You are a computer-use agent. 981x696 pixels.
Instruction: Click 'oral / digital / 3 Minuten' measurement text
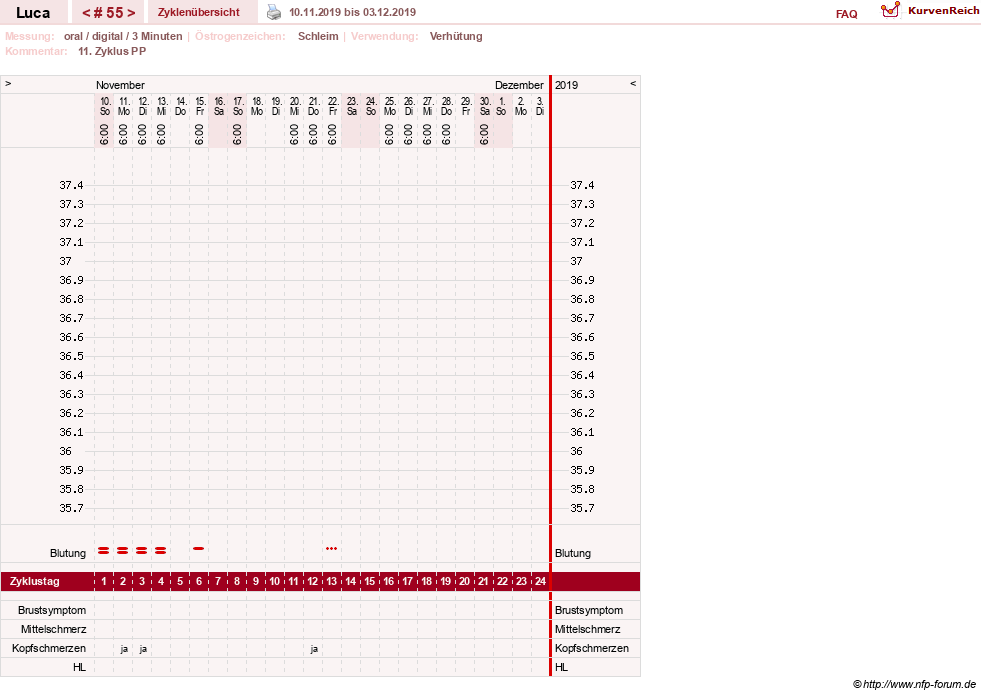tap(123, 36)
